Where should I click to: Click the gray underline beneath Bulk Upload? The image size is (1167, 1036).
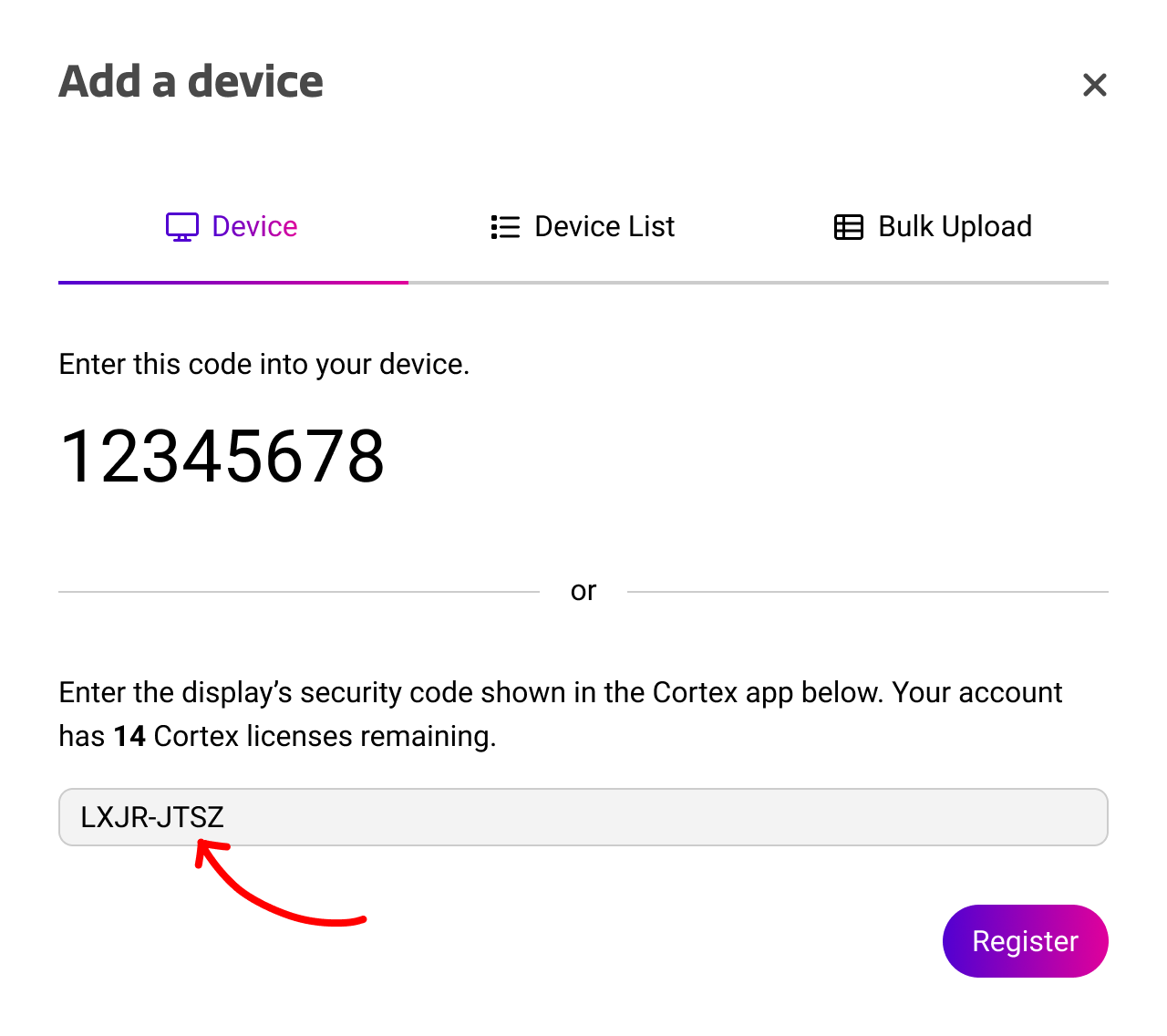tap(934, 283)
